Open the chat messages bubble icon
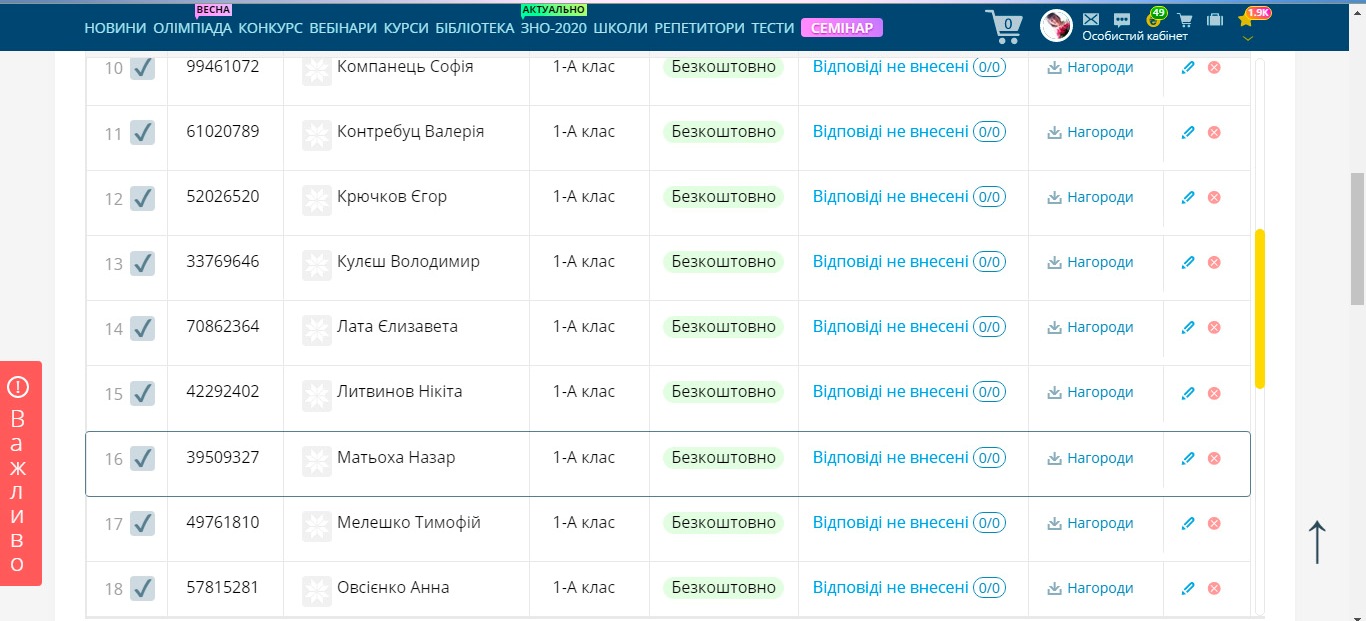Viewport: 1366px width, 621px height. 1122,19
